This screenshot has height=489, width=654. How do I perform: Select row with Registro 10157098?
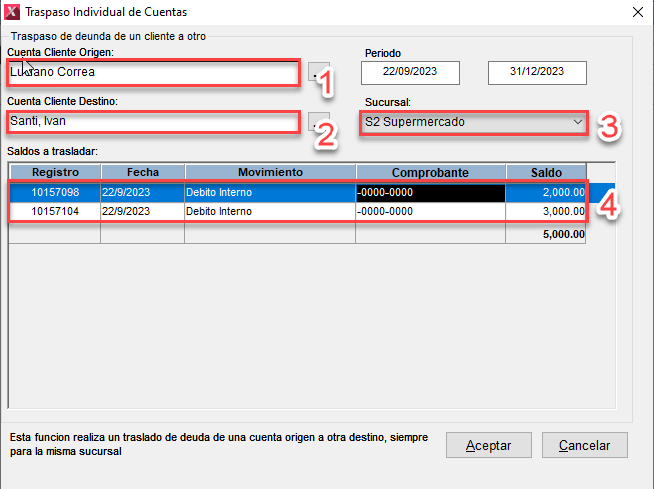(x=55, y=192)
